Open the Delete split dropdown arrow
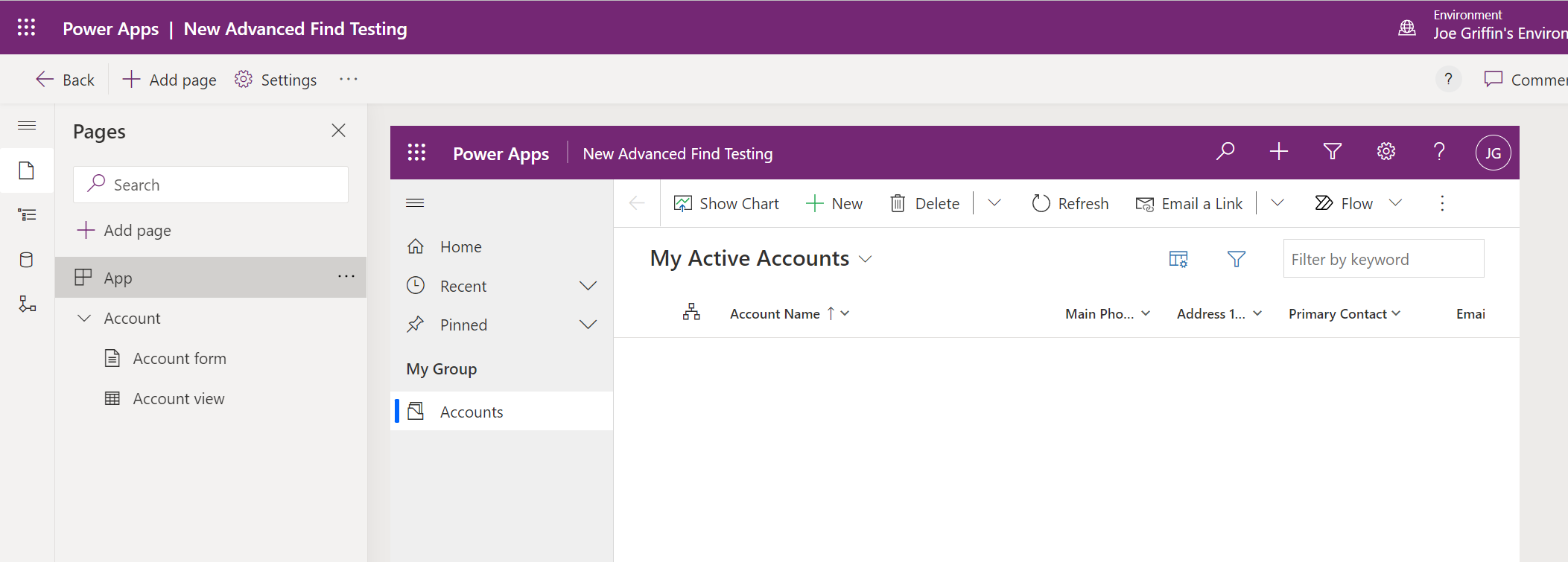 [994, 202]
